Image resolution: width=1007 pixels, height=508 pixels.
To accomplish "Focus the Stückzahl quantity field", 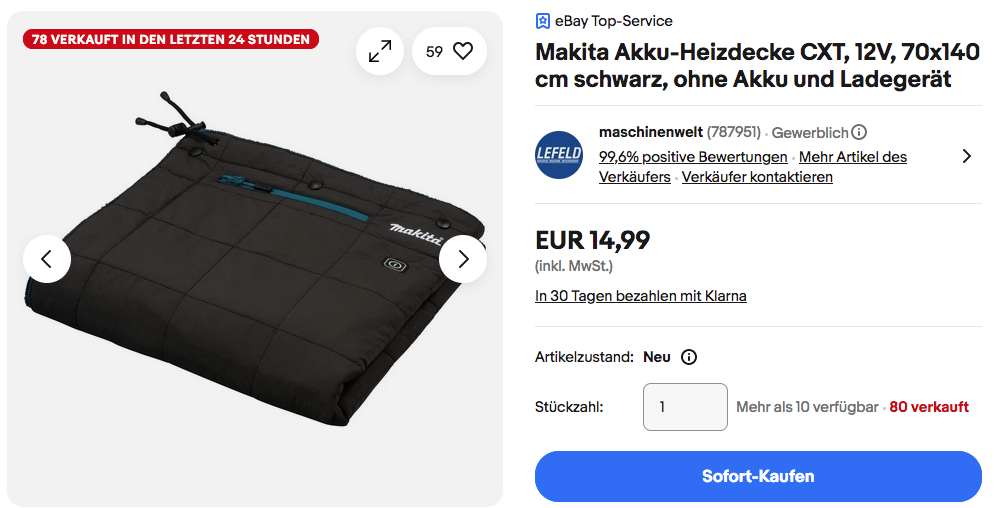I will click(685, 407).
